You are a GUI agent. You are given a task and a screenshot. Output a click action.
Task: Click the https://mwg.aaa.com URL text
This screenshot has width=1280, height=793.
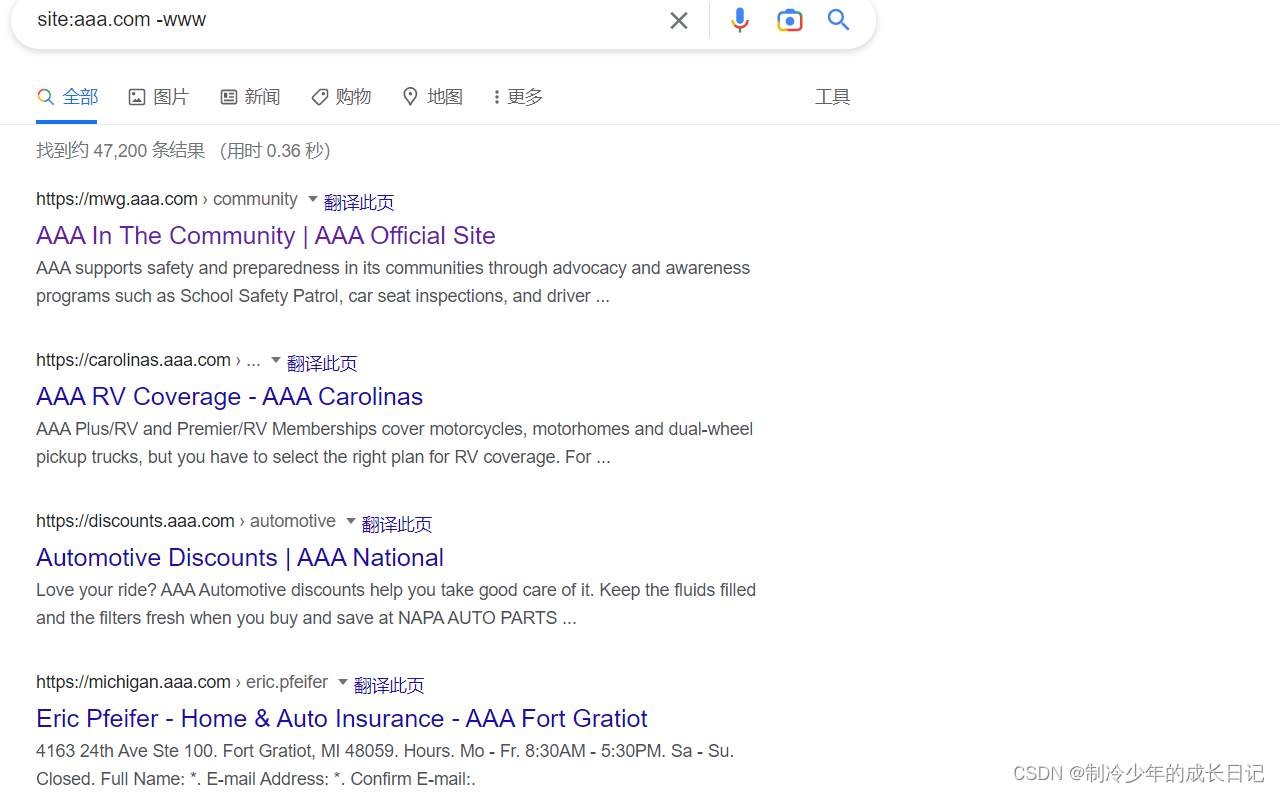tap(117, 199)
